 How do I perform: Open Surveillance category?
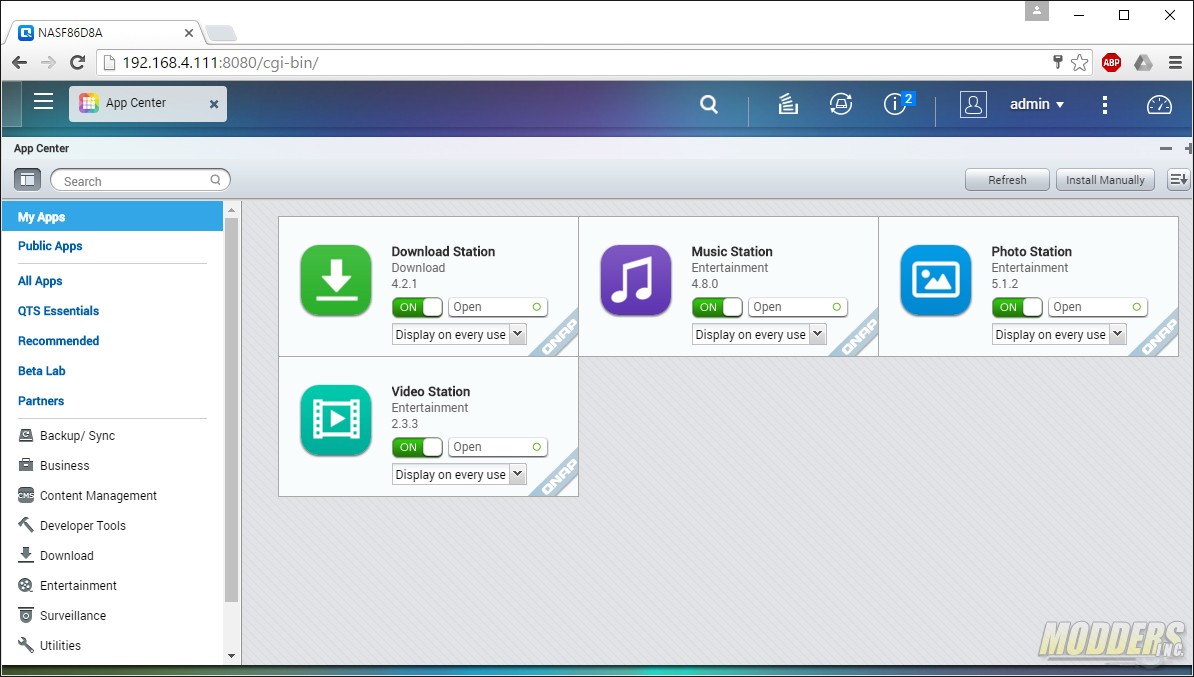62,615
